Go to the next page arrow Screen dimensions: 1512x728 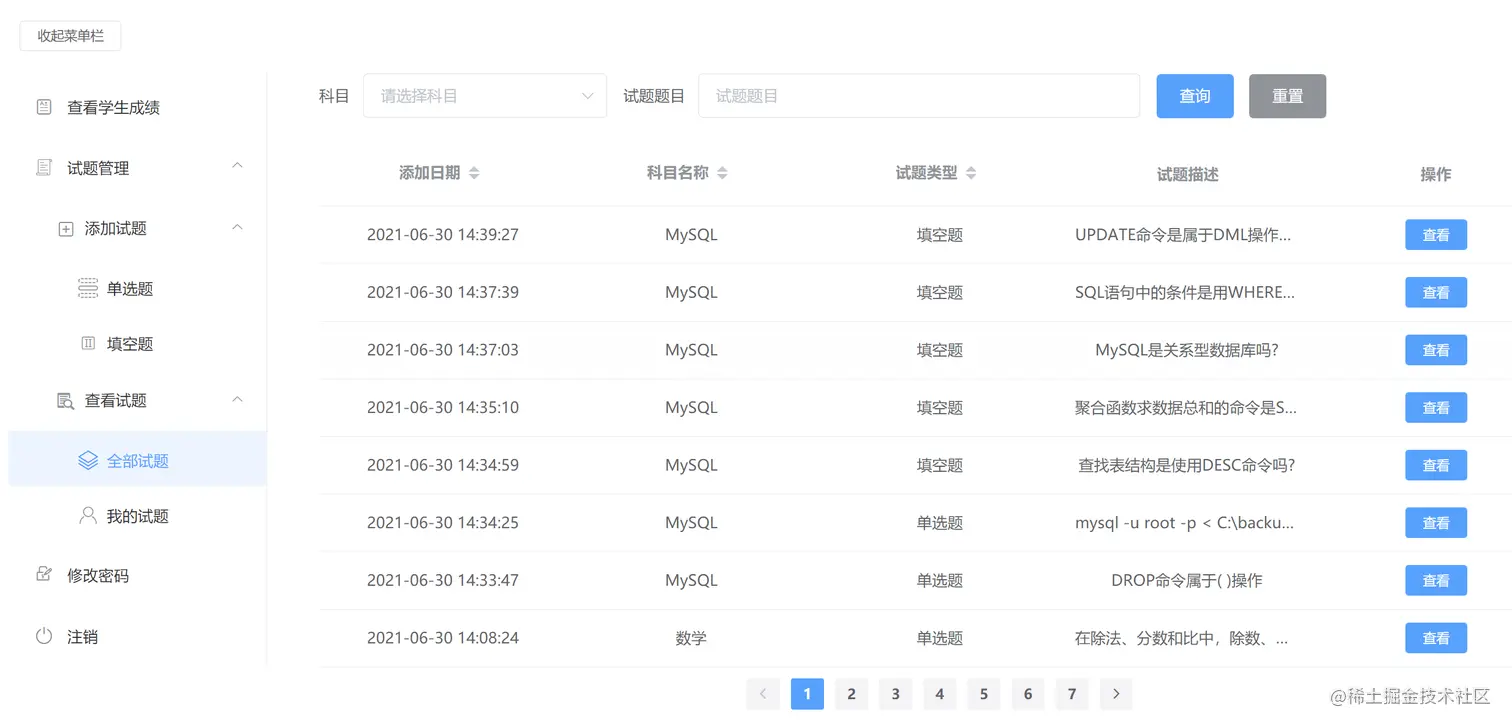1116,694
